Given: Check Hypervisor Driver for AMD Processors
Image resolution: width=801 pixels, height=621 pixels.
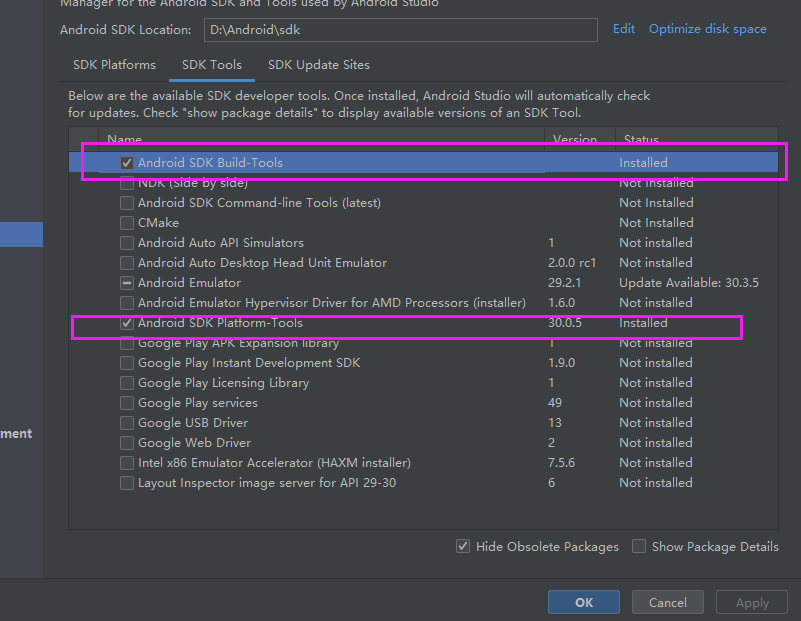Looking at the screenshot, I should coord(127,303).
